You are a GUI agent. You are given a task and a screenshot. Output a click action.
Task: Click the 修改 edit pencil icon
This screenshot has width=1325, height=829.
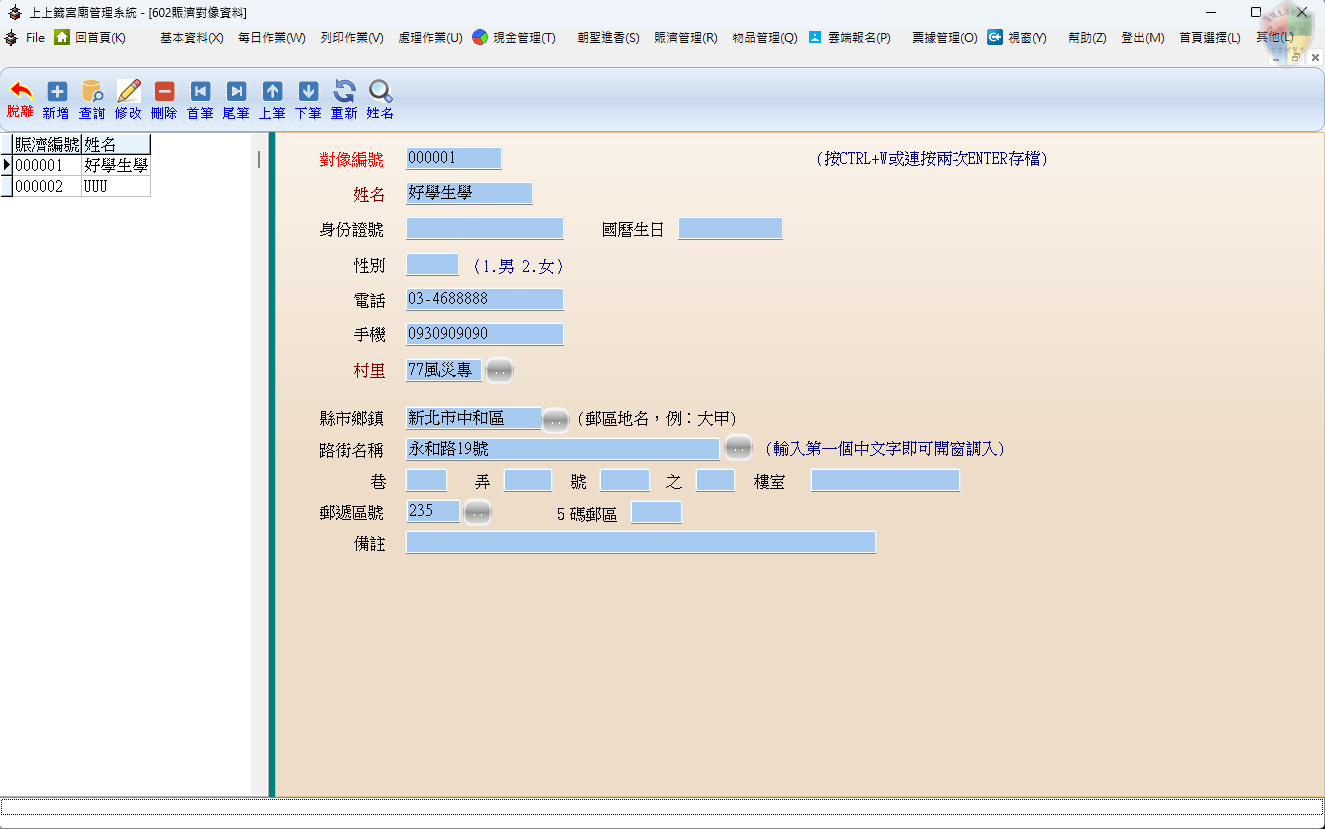pos(128,92)
